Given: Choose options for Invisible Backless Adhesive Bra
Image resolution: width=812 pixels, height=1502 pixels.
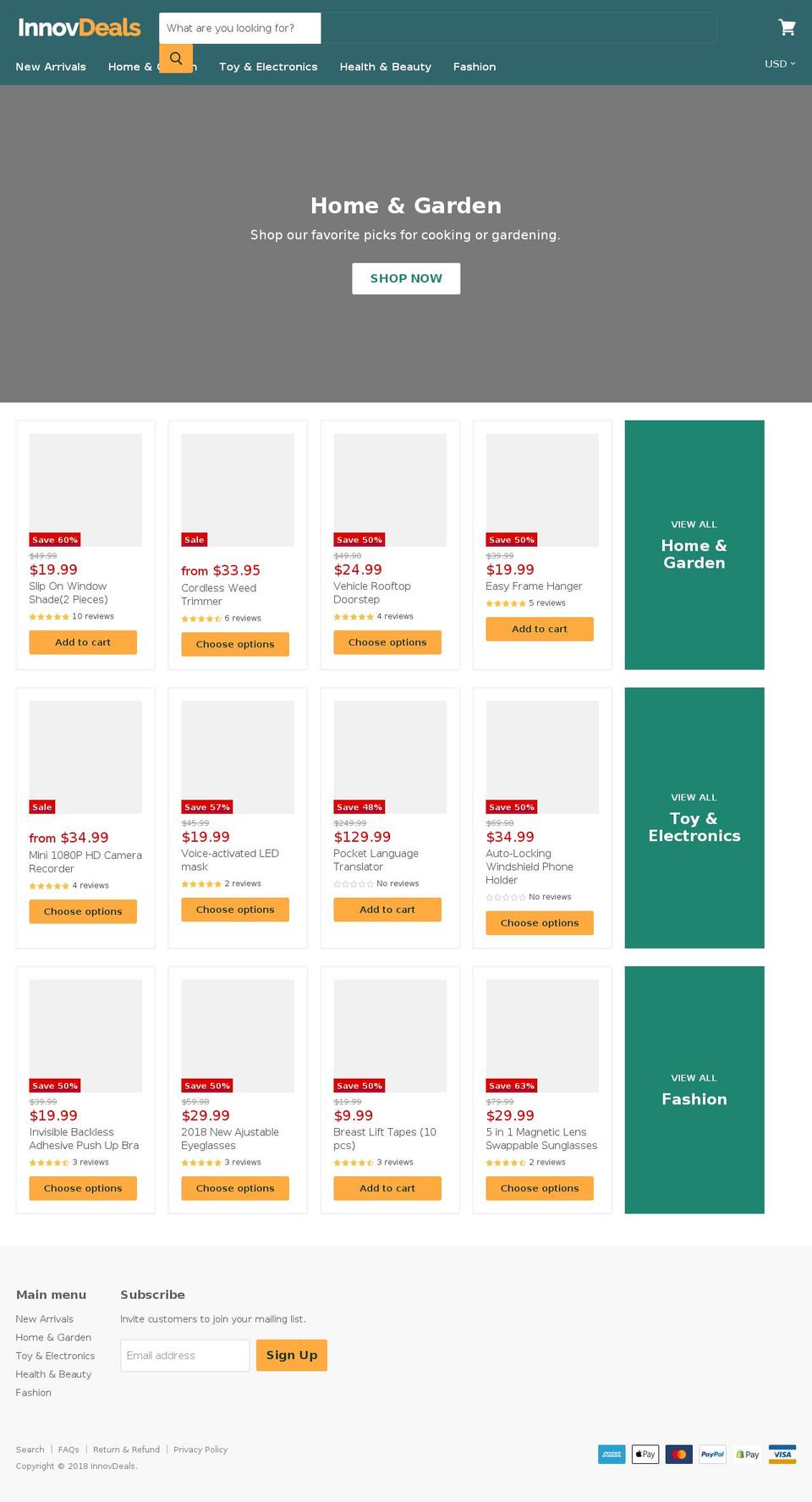Looking at the screenshot, I should pos(83,1188).
